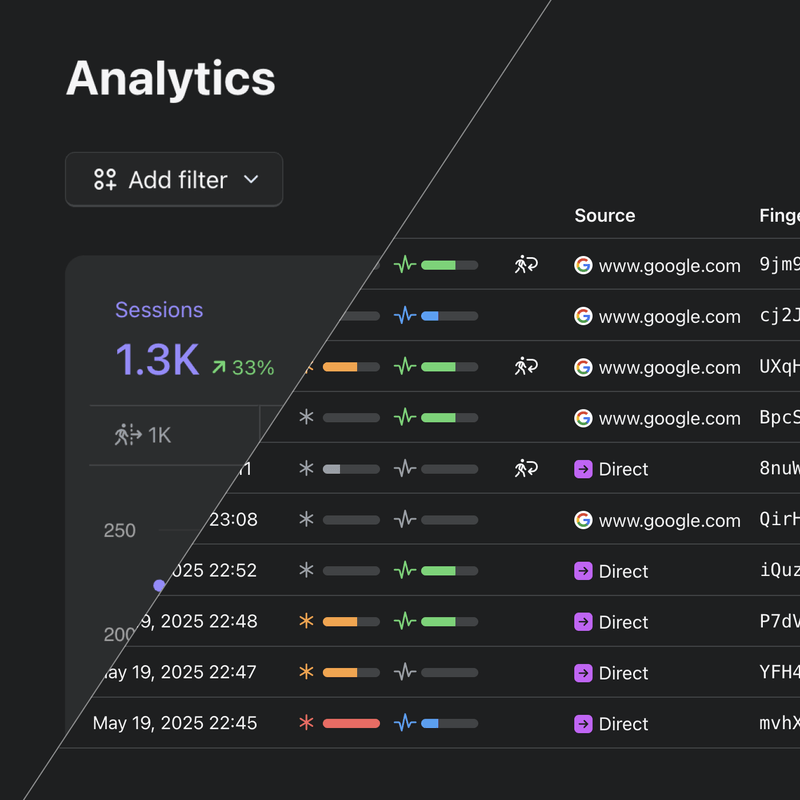Click the red asterisk in the 22:45 row
The width and height of the screenshot is (800, 800).
306,723
